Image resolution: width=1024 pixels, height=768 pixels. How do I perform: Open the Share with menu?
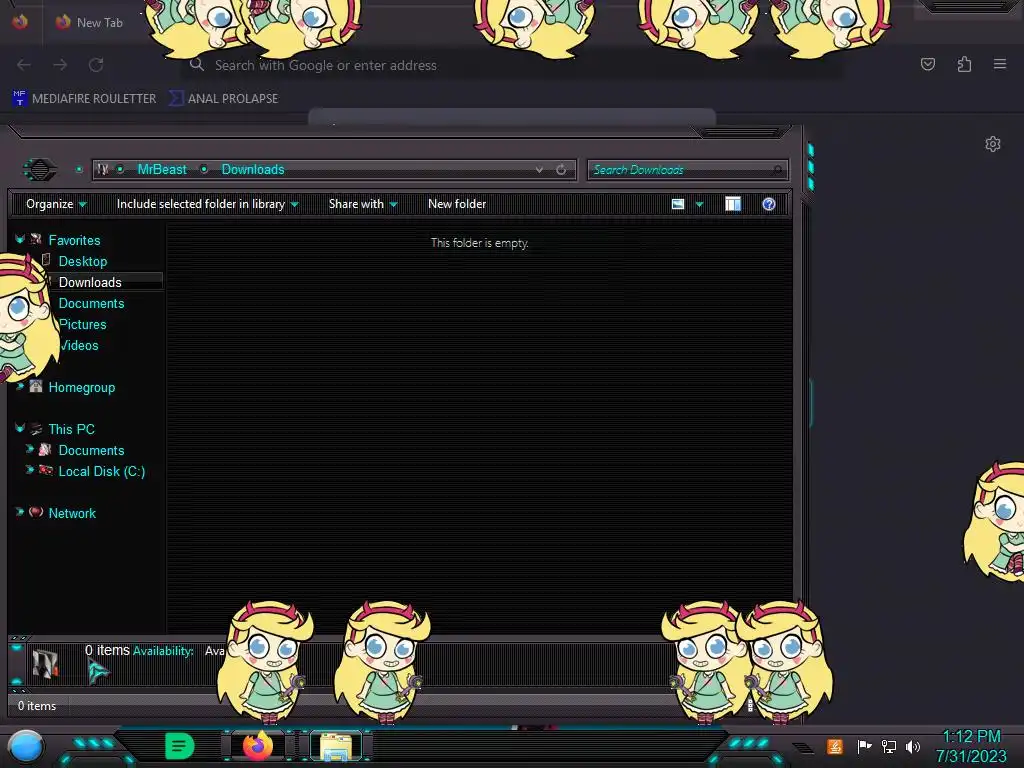[x=363, y=204]
